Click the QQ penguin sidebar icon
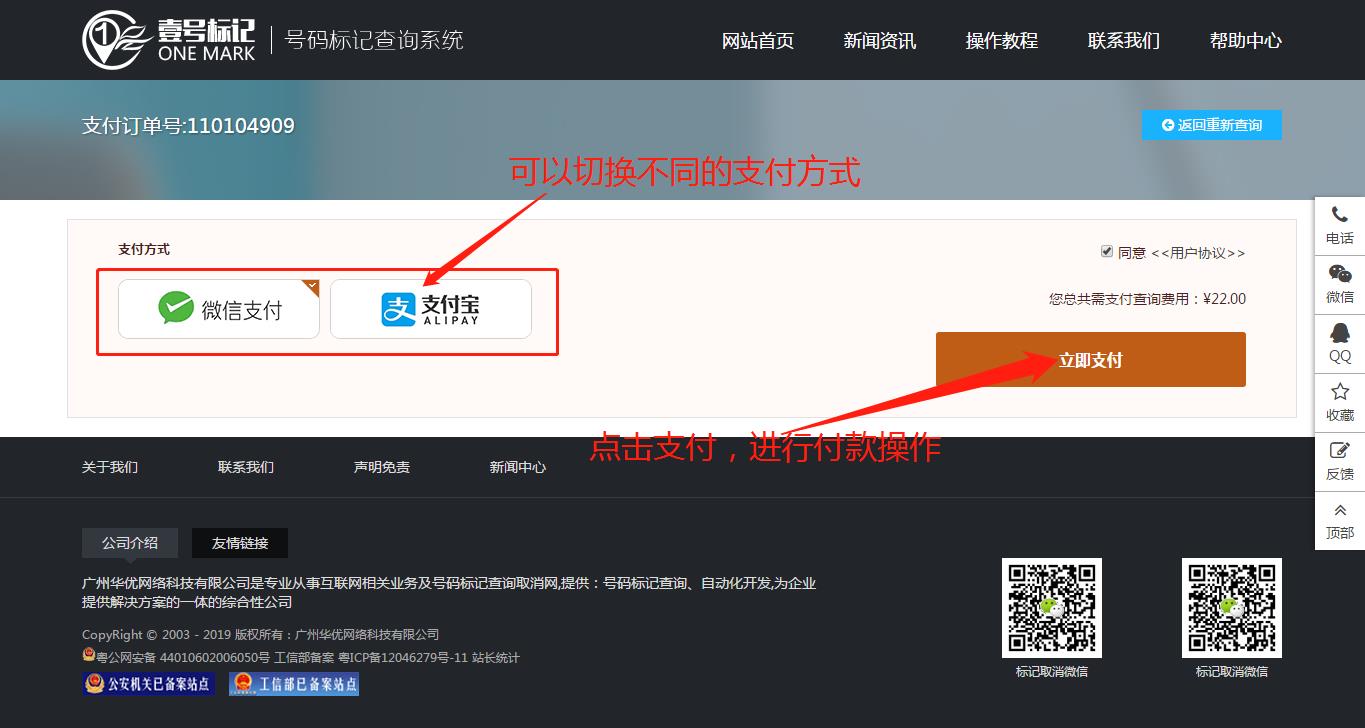1365x728 pixels. (1340, 343)
